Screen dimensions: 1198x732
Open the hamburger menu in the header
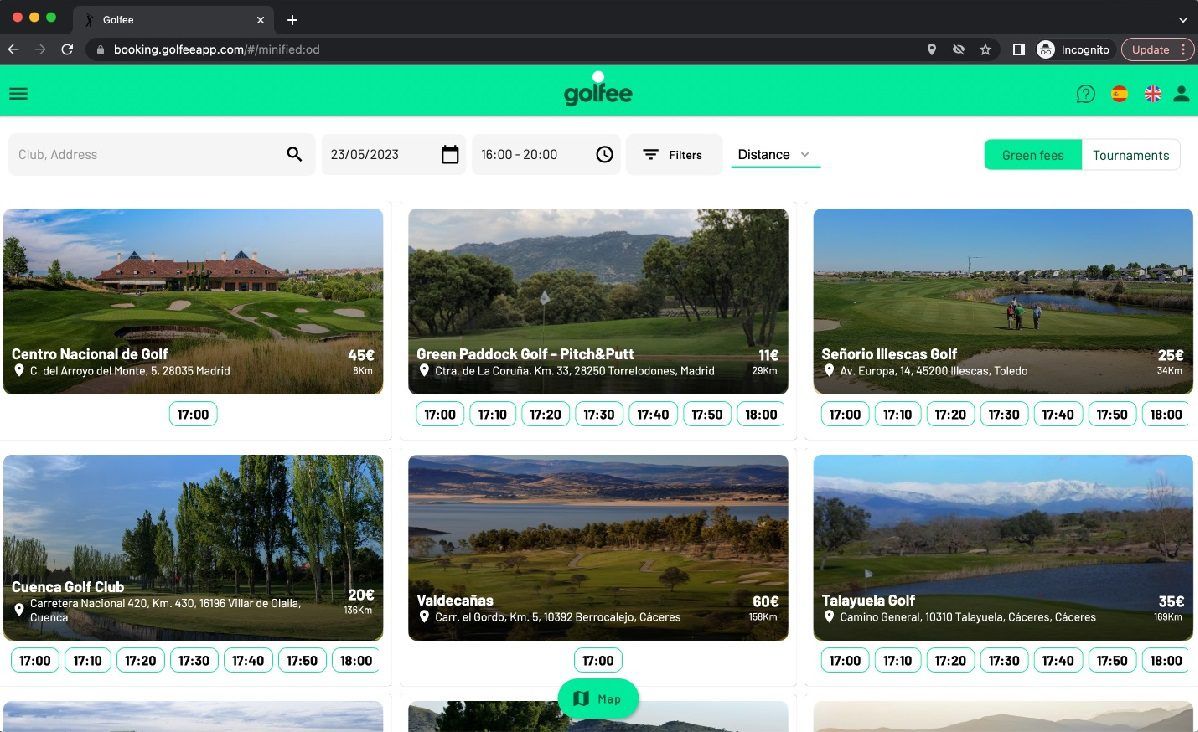(x=18, y=94)
